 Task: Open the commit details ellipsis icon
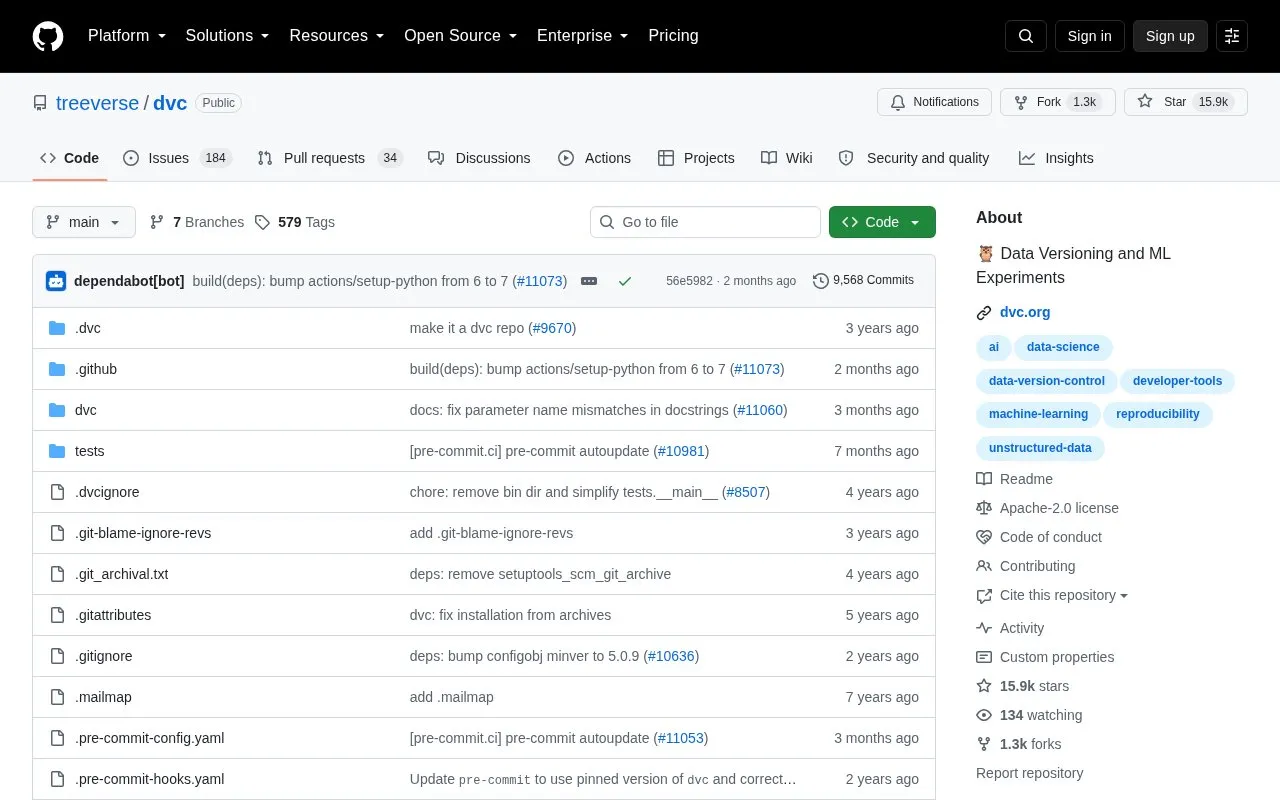[589, 281]
